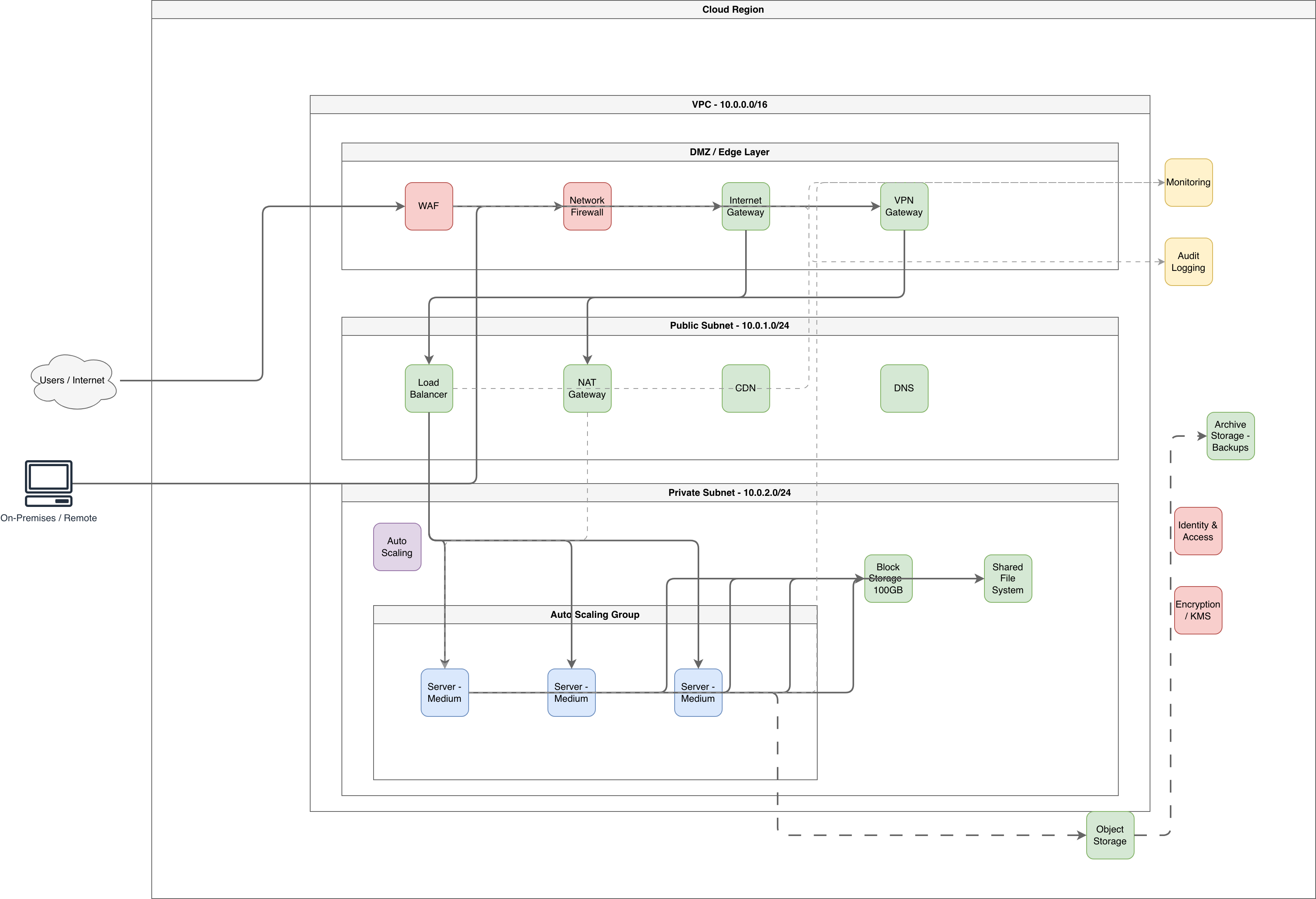Select the Network Firewall node
Screen dimensions: 1316x899
click(587, 206)
